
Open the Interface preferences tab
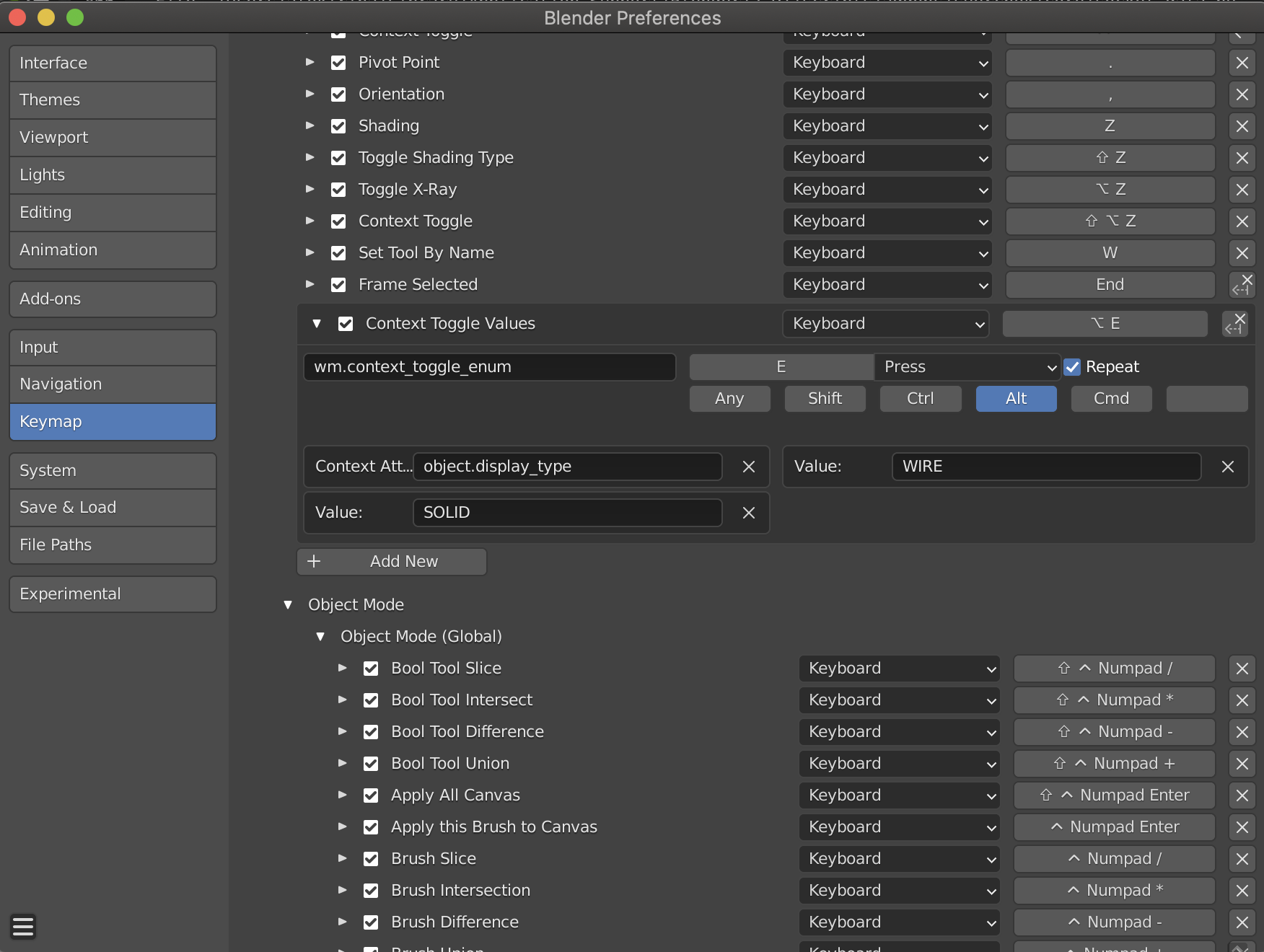[113, 63]
